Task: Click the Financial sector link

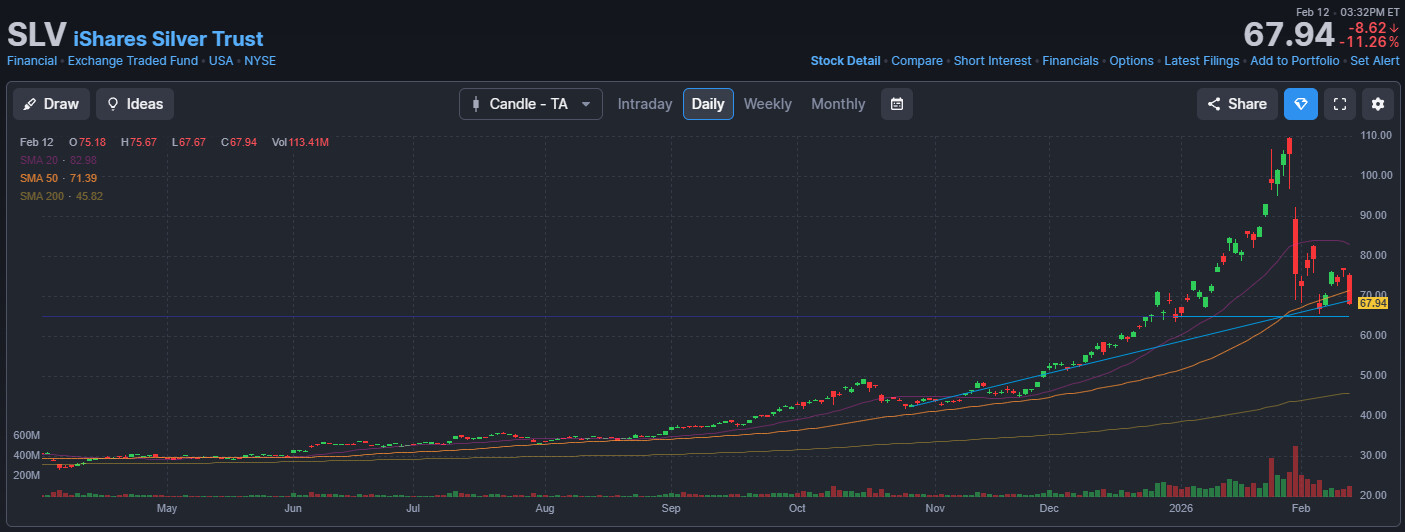Action: click(x=32, y=61)
